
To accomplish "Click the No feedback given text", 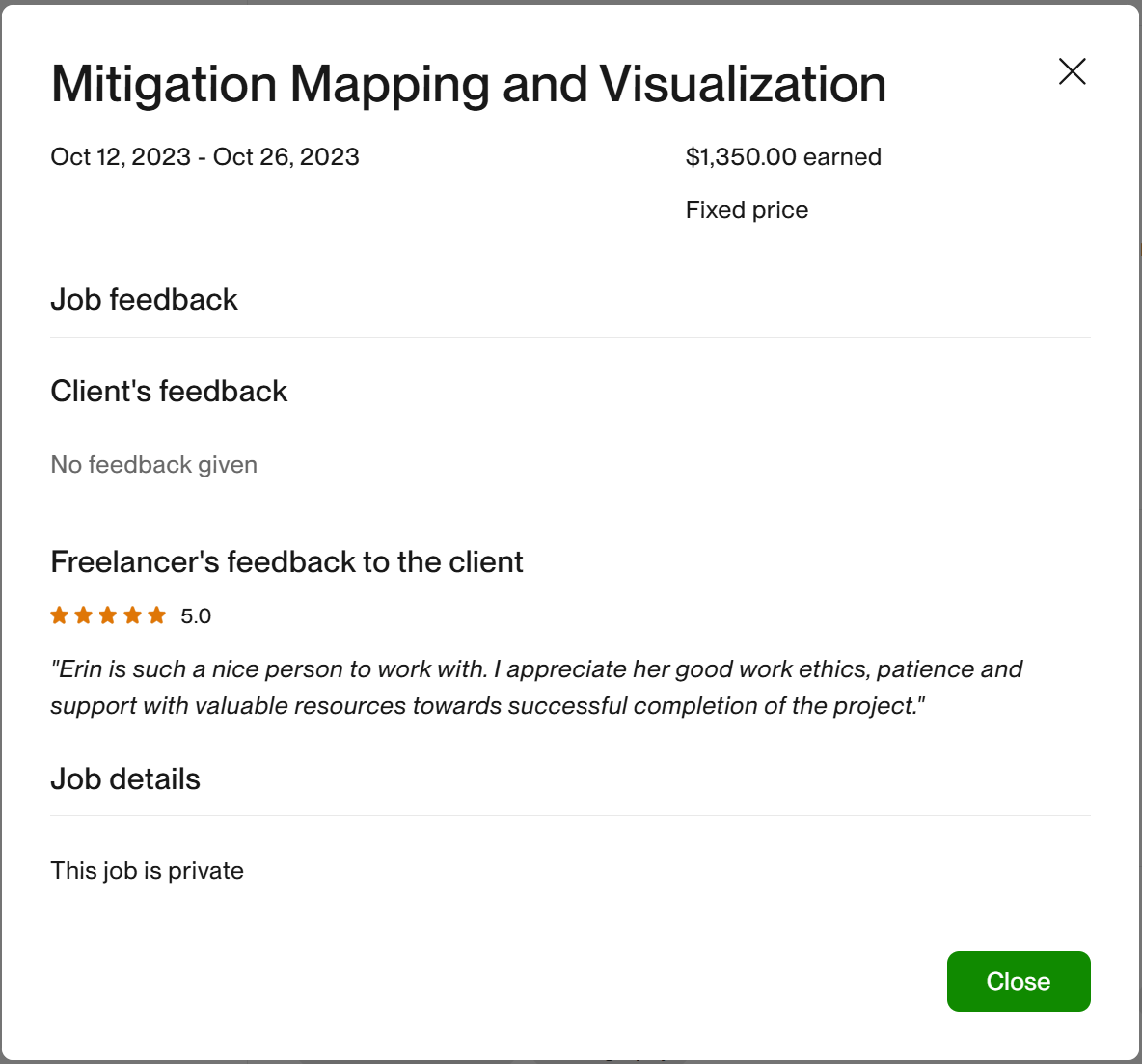I will (153, 465).
